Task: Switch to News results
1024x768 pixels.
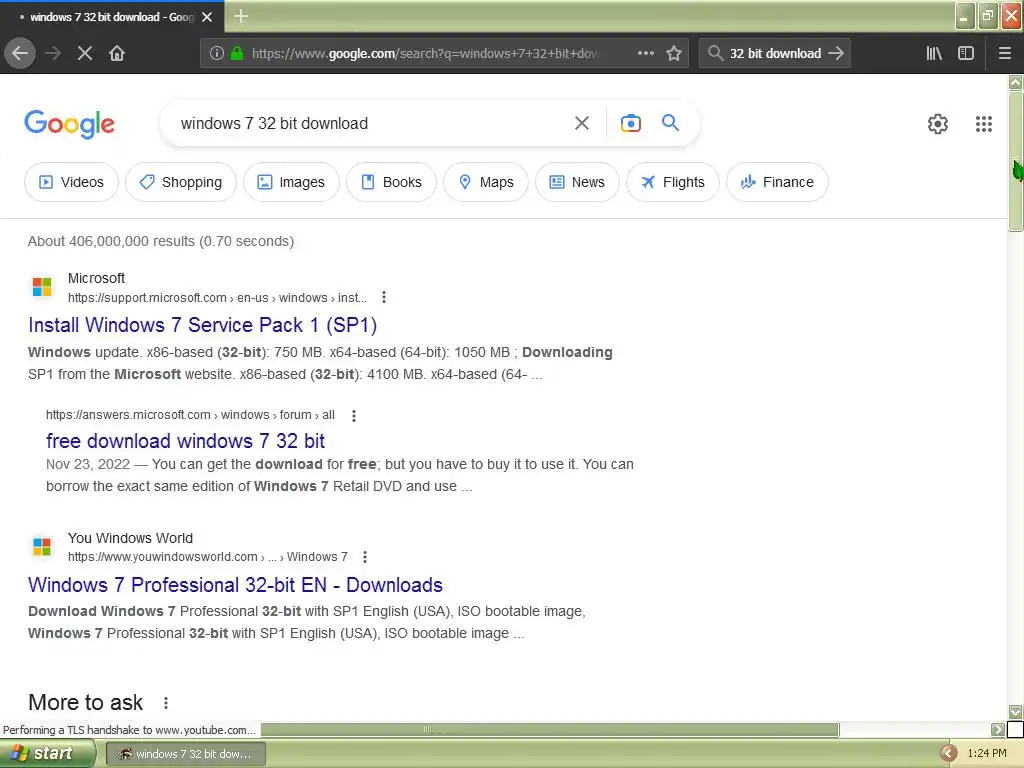Action: [x=577, y=182]
